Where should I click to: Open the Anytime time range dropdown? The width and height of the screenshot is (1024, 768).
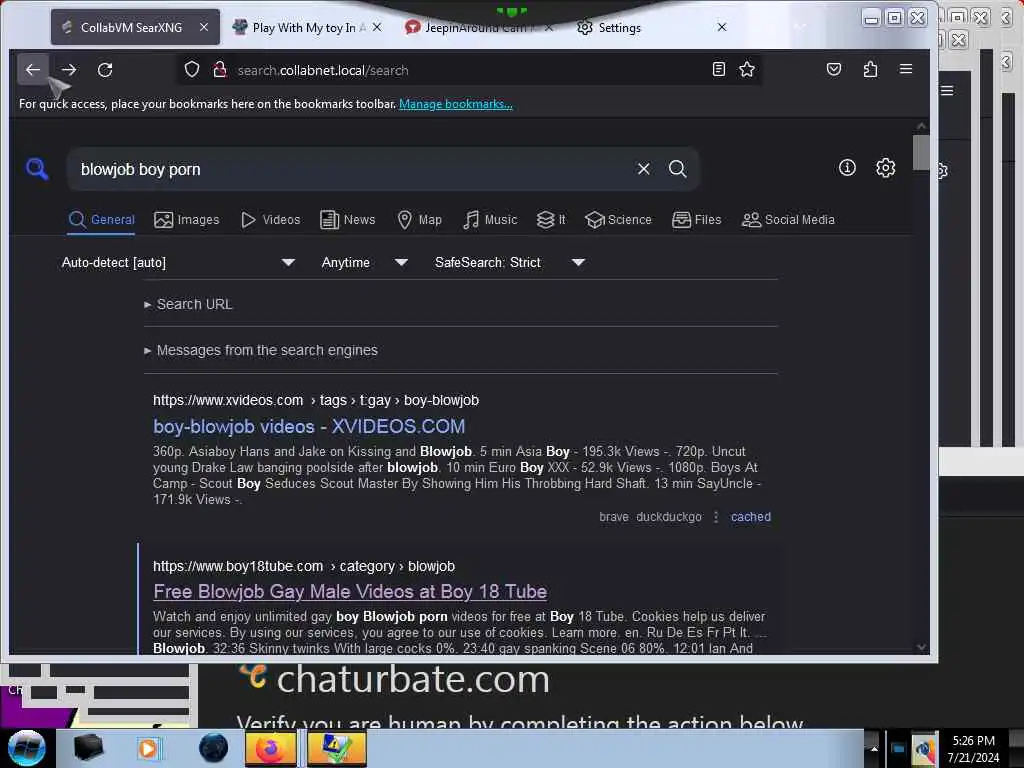click(364, 263)
